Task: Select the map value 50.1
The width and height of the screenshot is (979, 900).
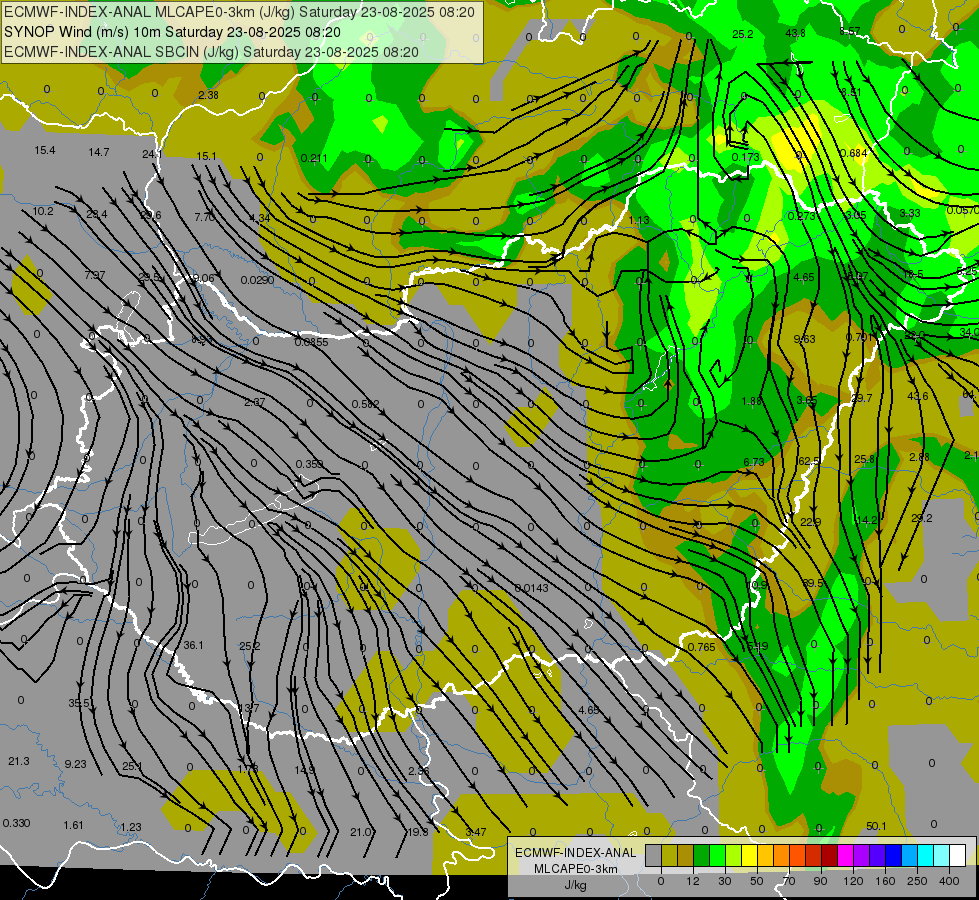Action: click(876, 827)
